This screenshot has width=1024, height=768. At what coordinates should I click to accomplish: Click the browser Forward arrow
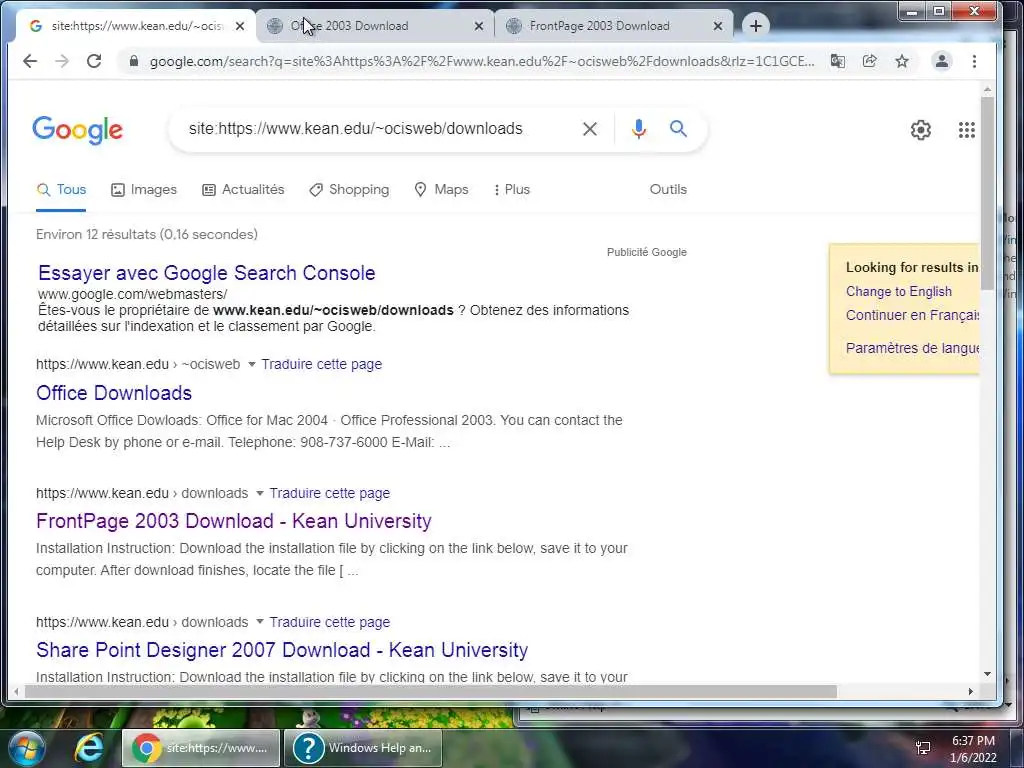[62, 61]
